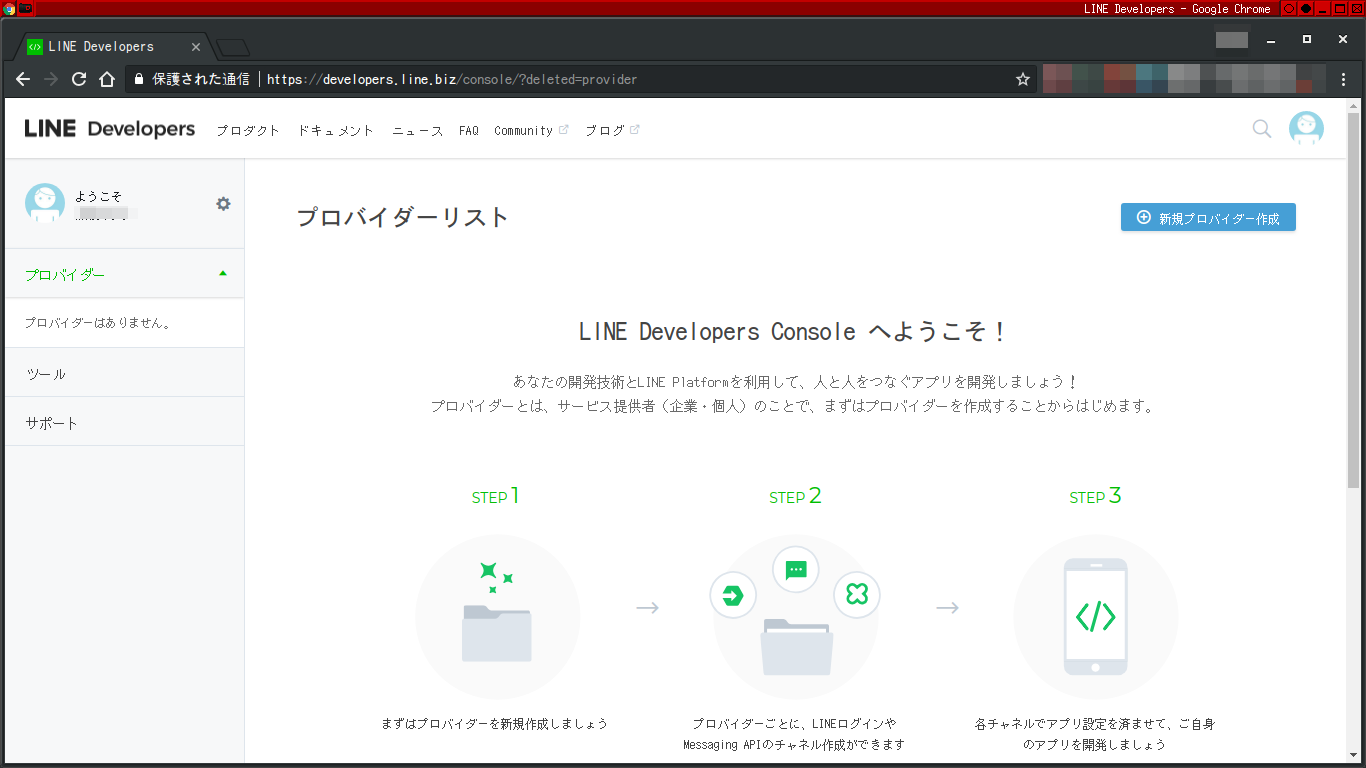Click the new provider plus icon
The width and height of the screenshot is (1366, 768).
(1143, 217)
